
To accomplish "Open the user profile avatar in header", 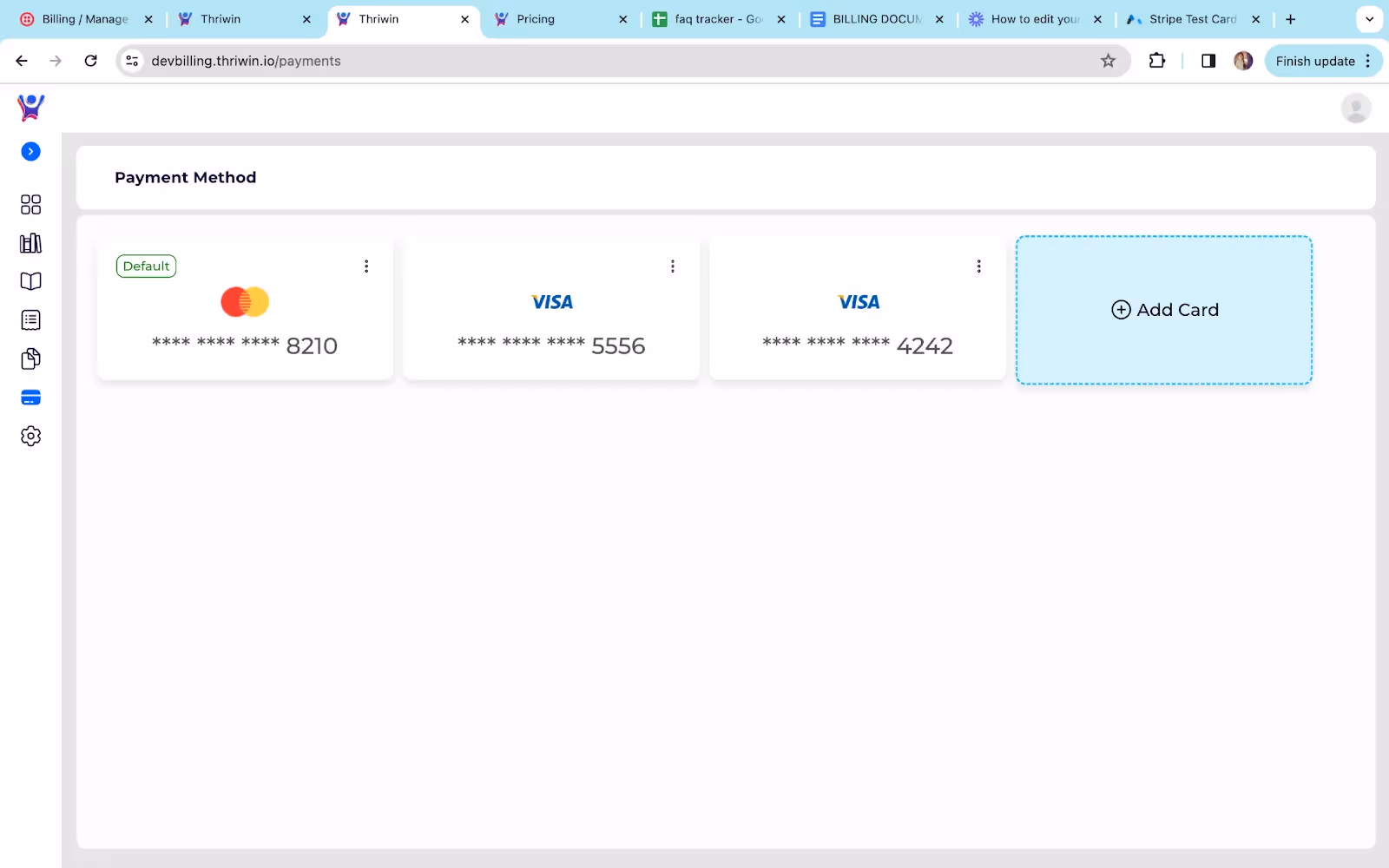I will pos(1356,108).
